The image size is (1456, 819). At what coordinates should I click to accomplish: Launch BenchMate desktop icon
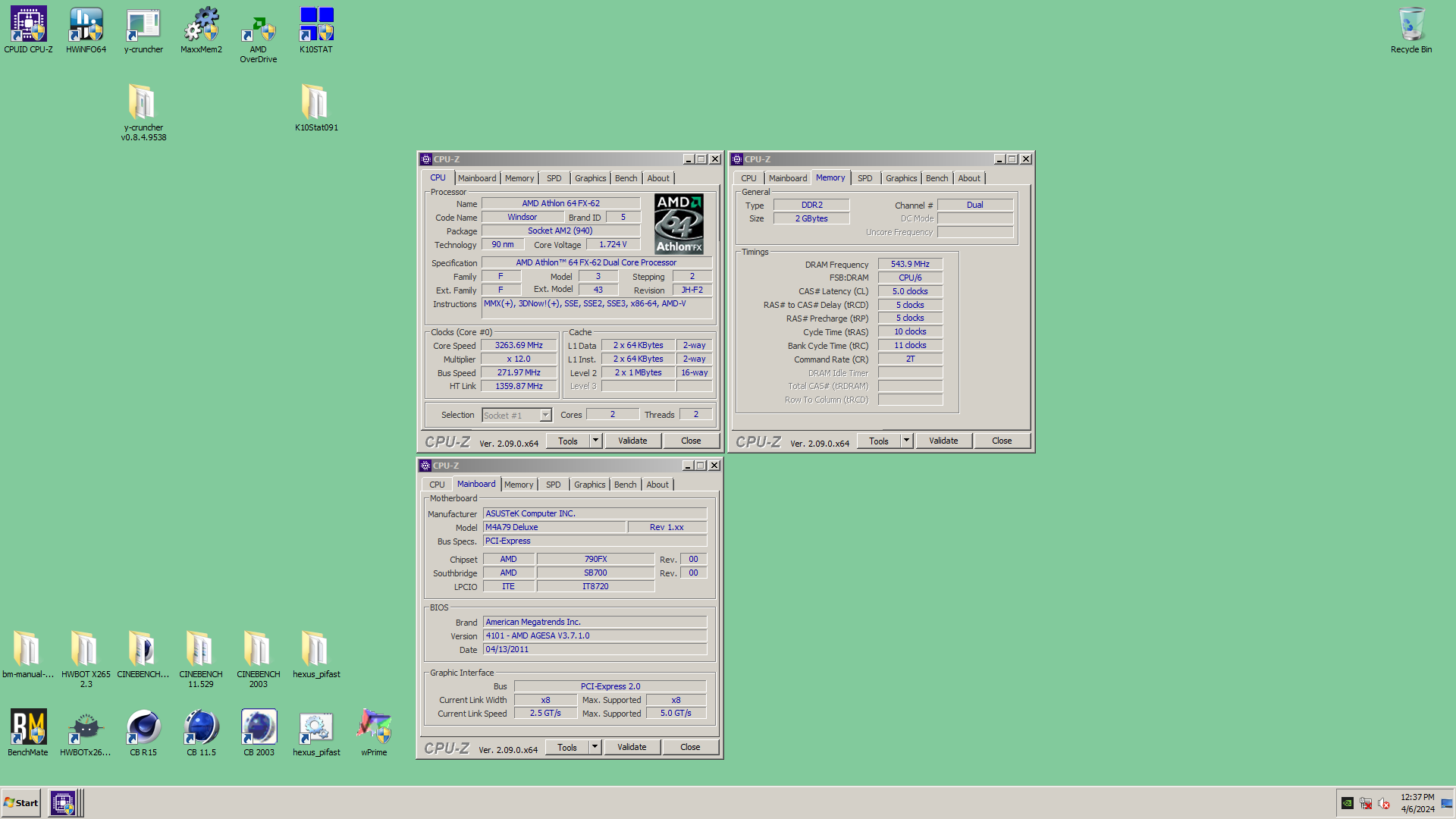[x=28, y=733]
